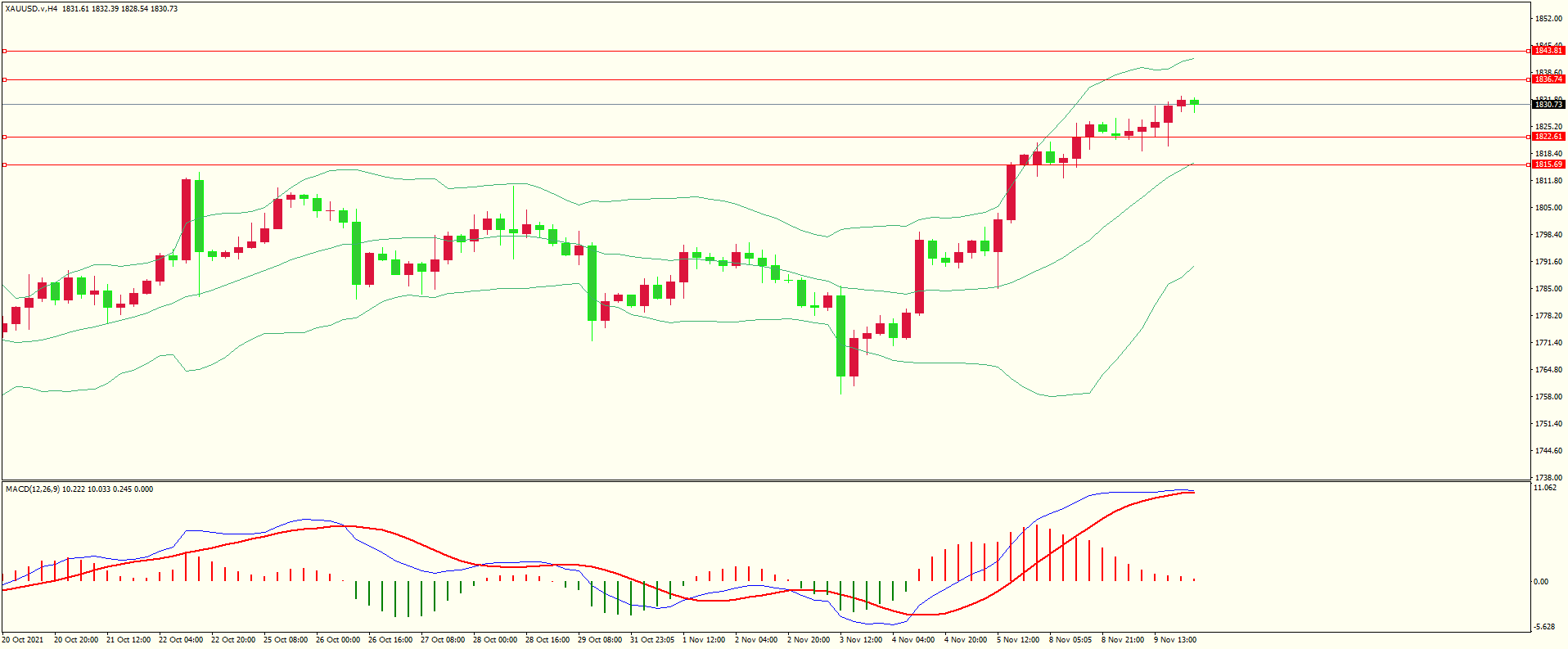1568x649 pixels.
Task: Click the 1805.00 price axis value
Action: click(x=1548, y=208)
